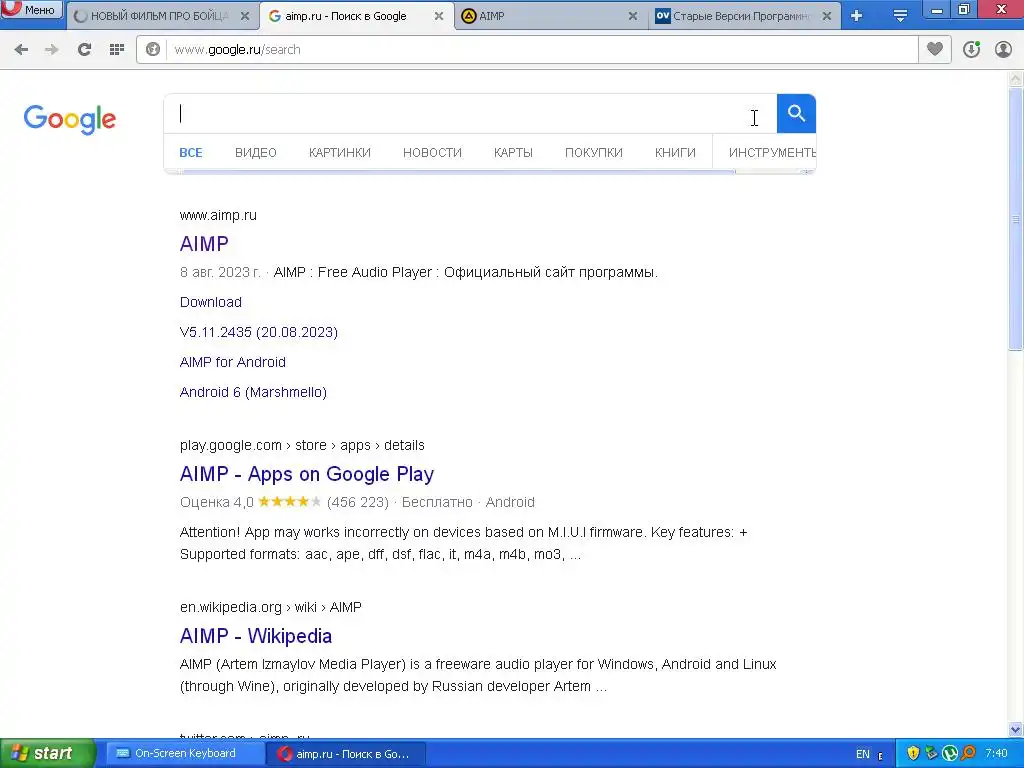Open the tab menu icon

point(900,16)
